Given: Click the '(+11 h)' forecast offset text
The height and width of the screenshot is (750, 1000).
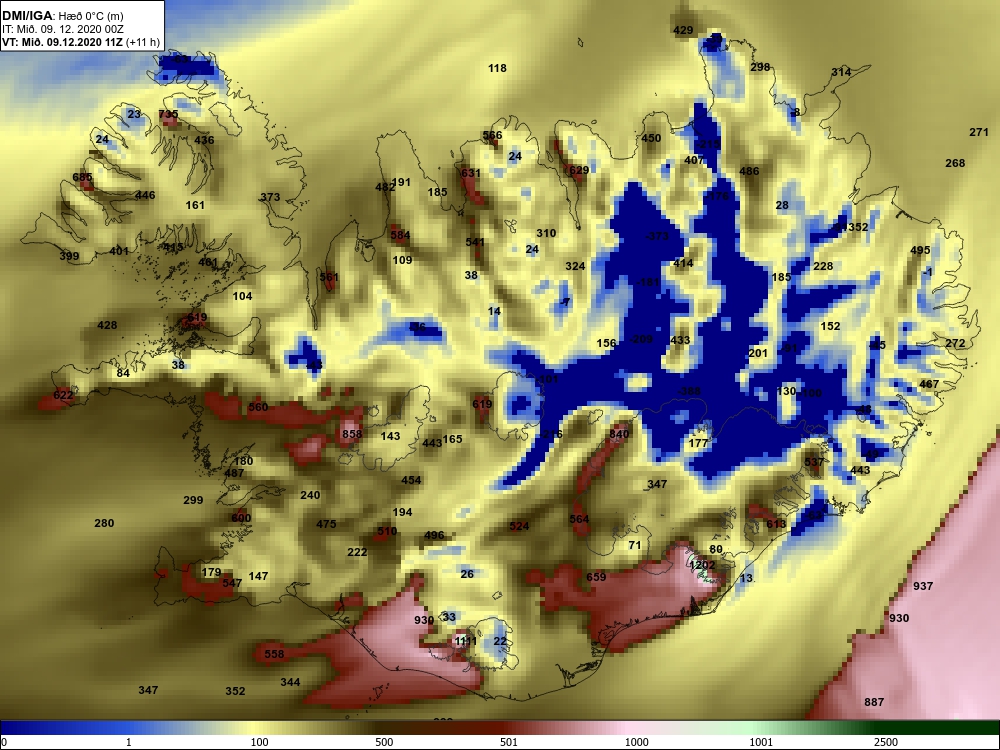Looking at the screenshot, I should coord(143,43).
